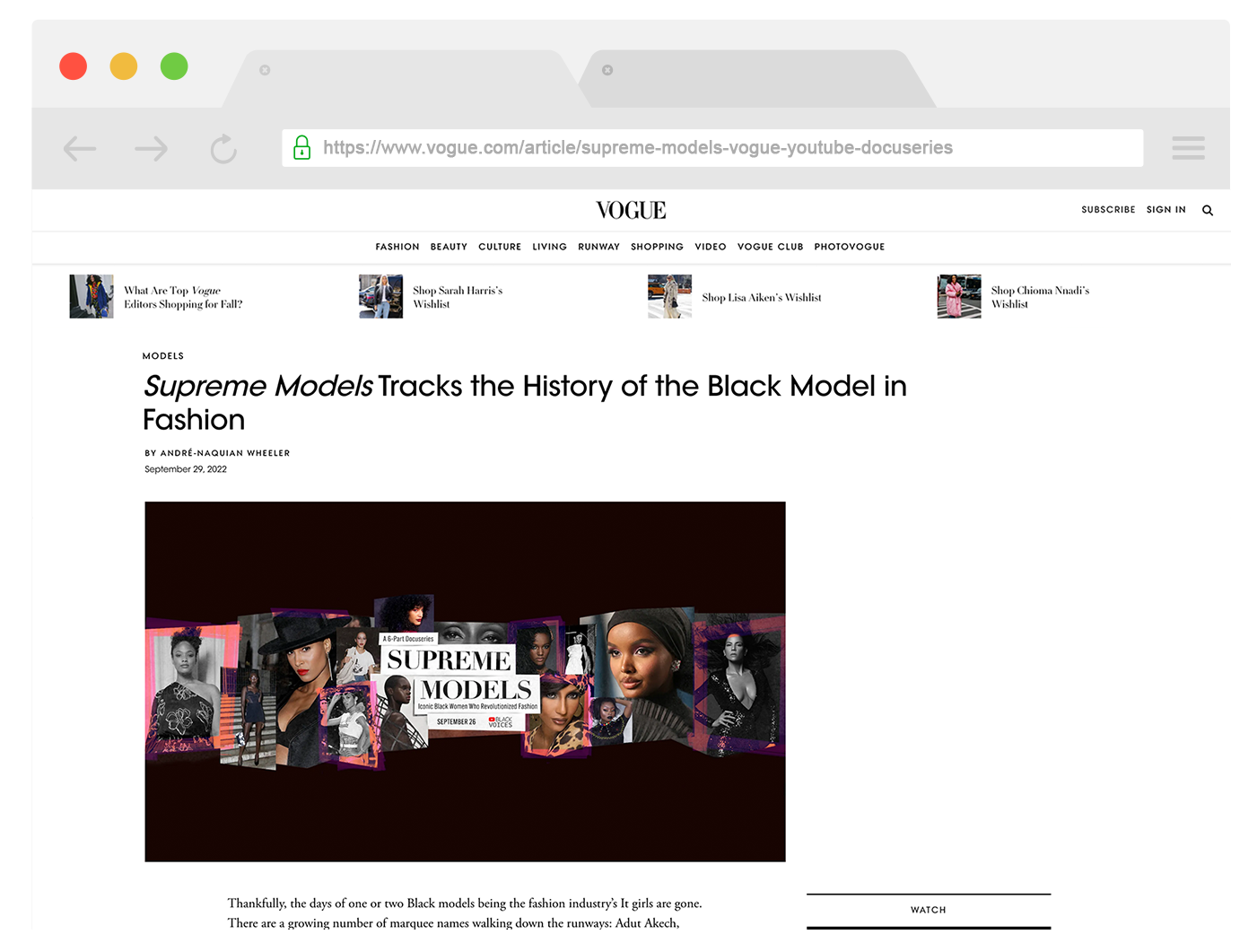Image resolution: width=1257 pixels, height=952 pixels.
Task: Close the first browser tab
Action: pos(265,70)
